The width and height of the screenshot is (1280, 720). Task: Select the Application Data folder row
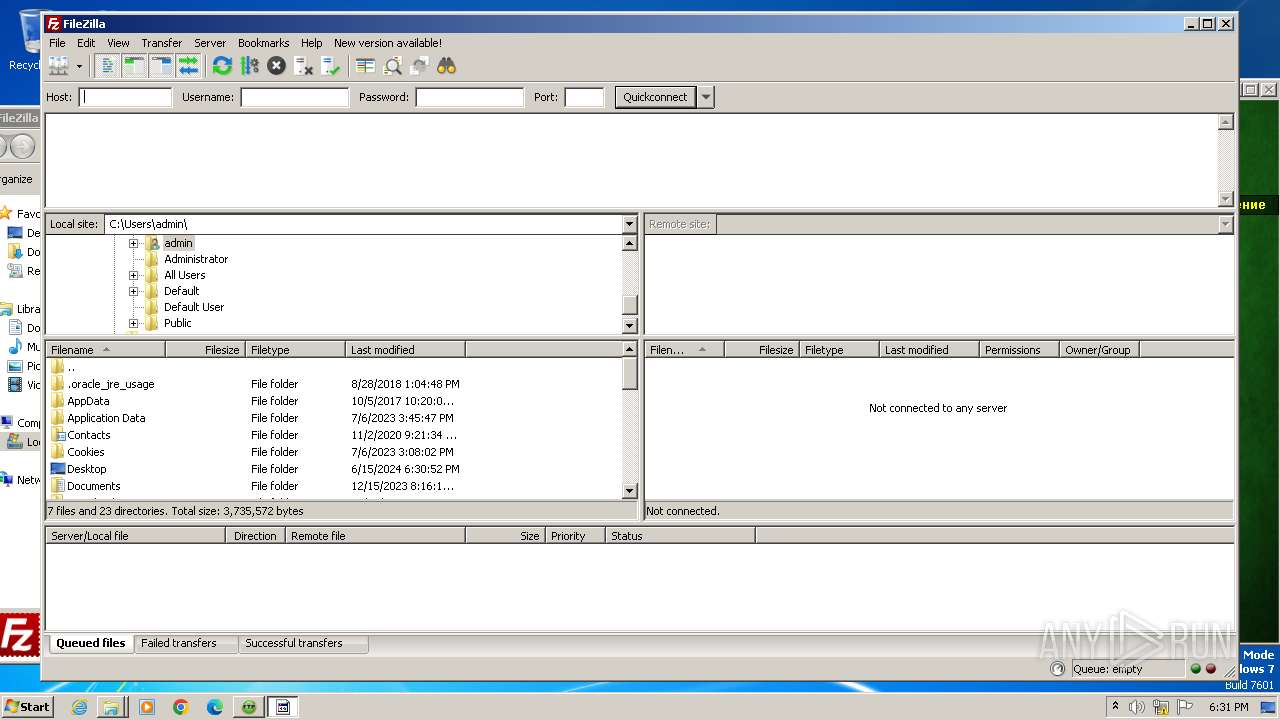(x=334, y=418)
